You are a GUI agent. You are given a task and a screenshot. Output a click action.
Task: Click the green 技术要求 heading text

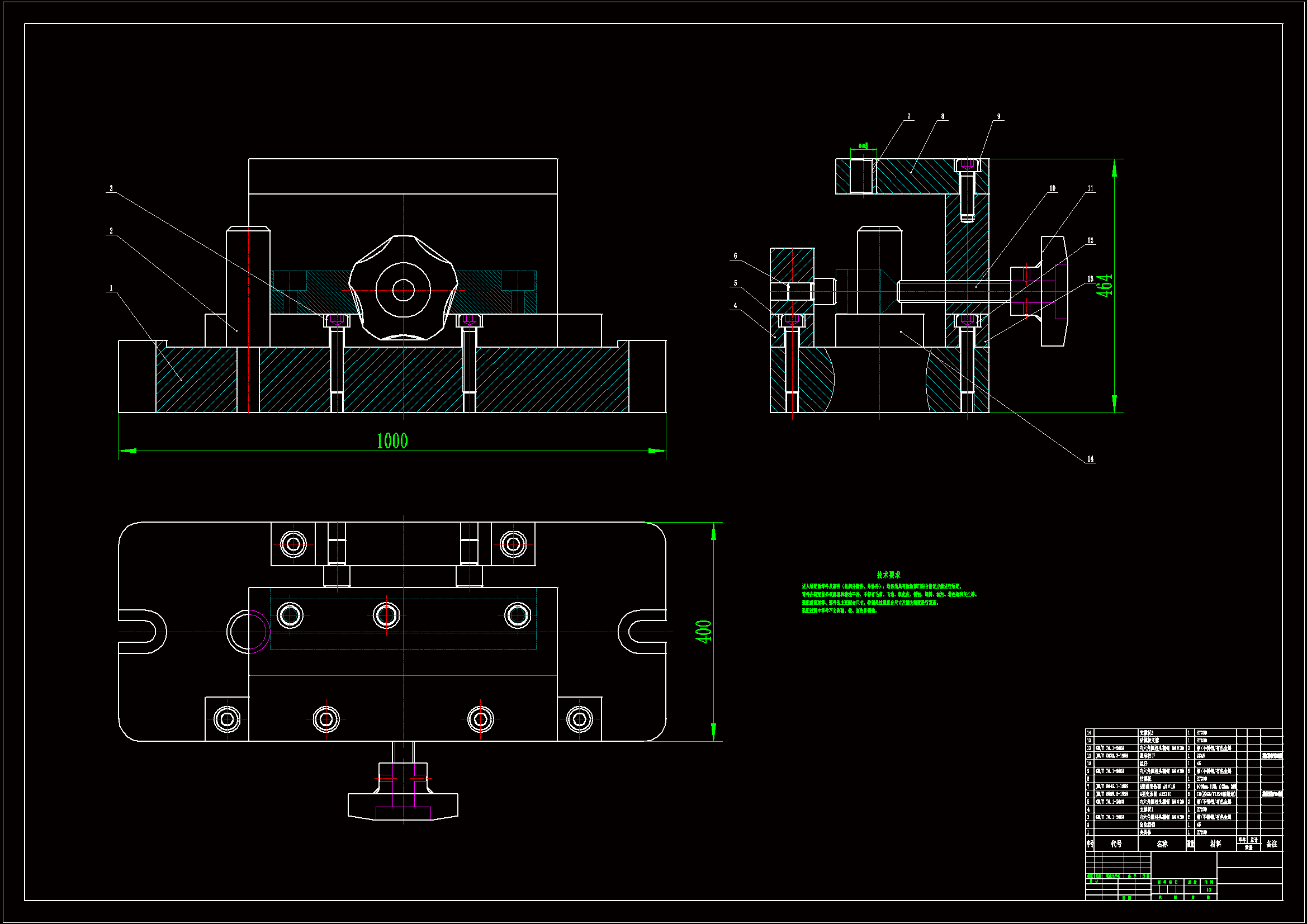click(x=888, y=575)
